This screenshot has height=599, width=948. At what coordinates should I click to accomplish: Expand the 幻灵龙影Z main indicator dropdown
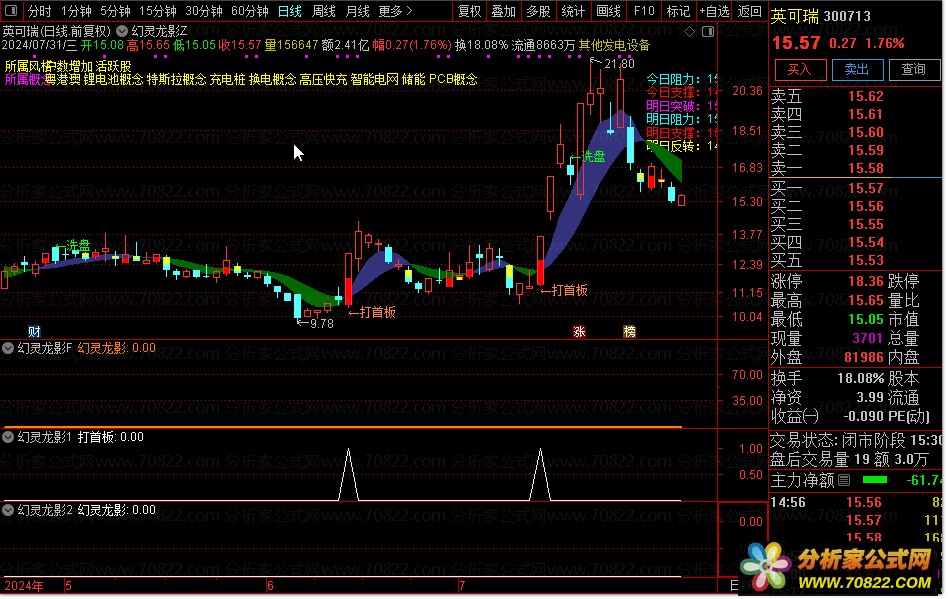click(x=122, y=30)
